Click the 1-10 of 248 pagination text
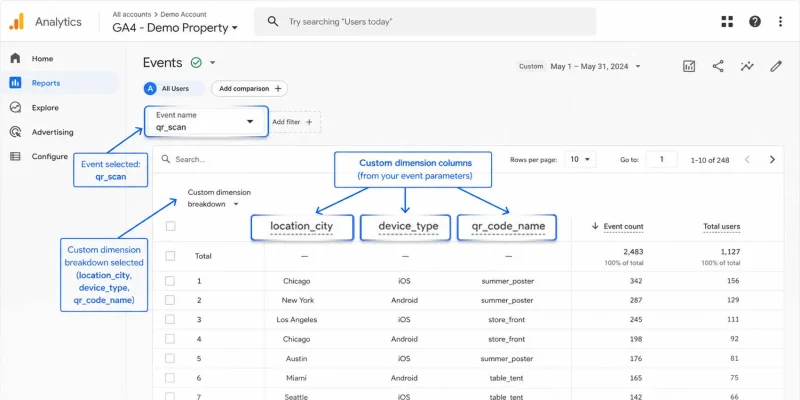 tap(710, 160)
